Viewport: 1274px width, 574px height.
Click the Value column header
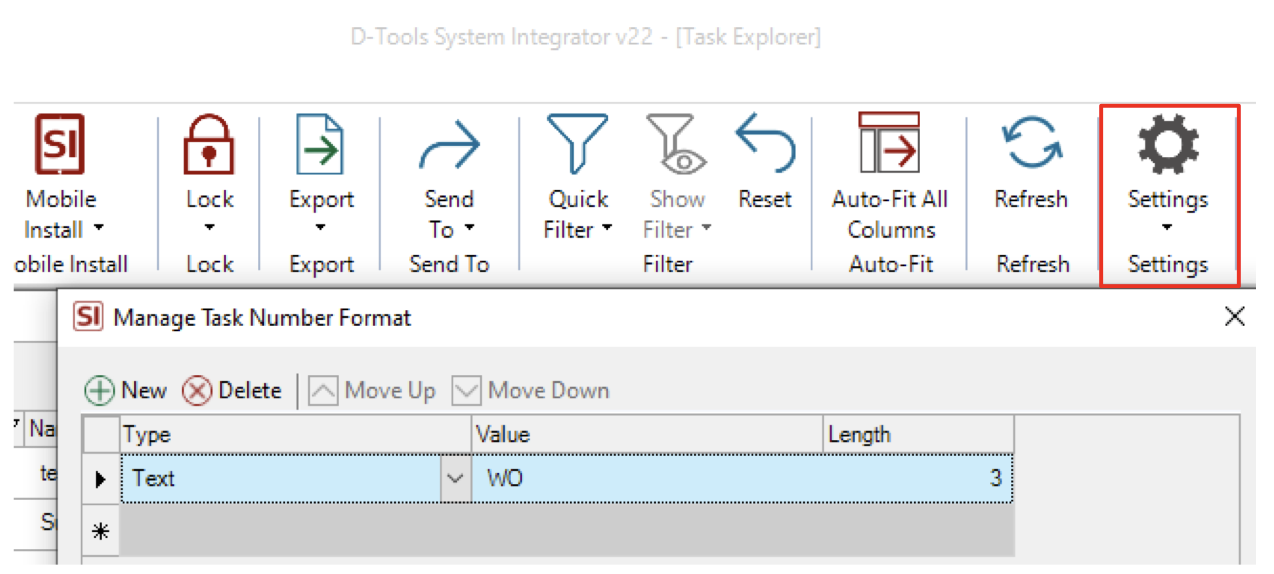pos(647,435)
